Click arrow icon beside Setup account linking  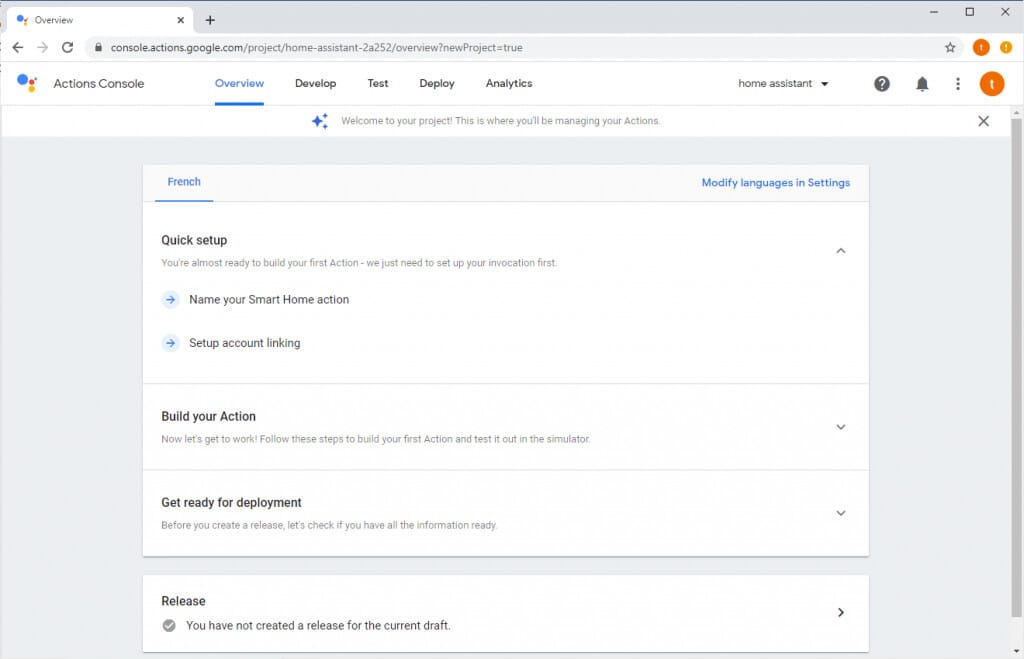point(170,343)
